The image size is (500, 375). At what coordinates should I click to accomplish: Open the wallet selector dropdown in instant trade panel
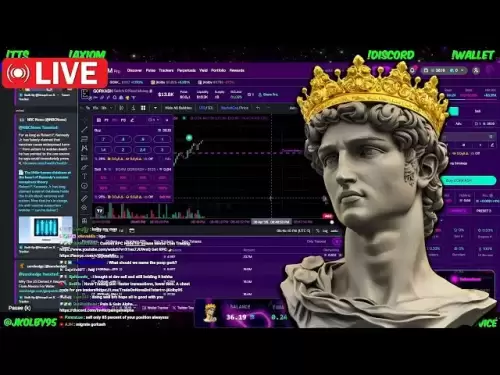(154, 120)
